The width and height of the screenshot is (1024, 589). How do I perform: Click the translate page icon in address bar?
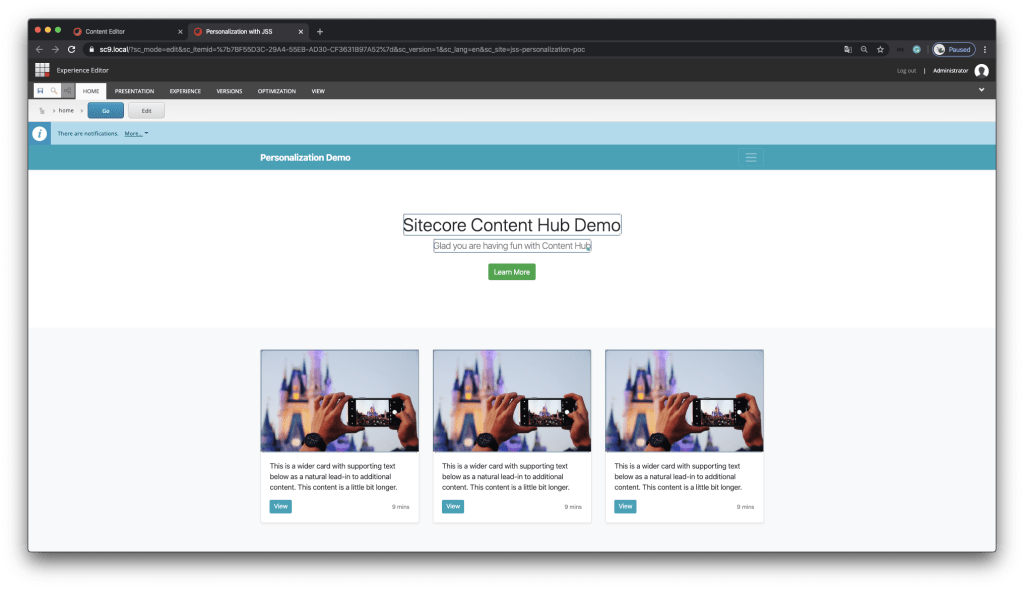[847, 49]
